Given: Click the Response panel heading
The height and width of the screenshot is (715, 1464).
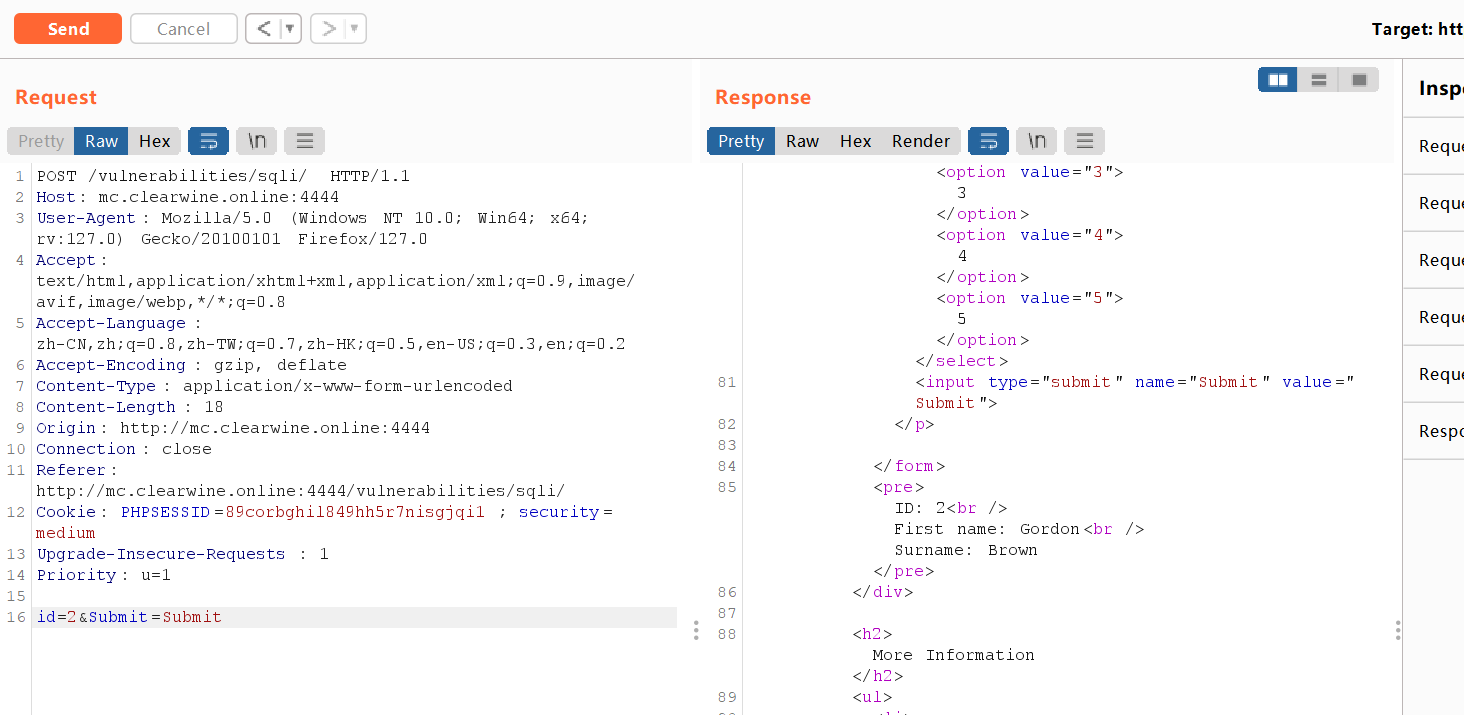Looking at the screenshot, I should click(x=763, y=97).
